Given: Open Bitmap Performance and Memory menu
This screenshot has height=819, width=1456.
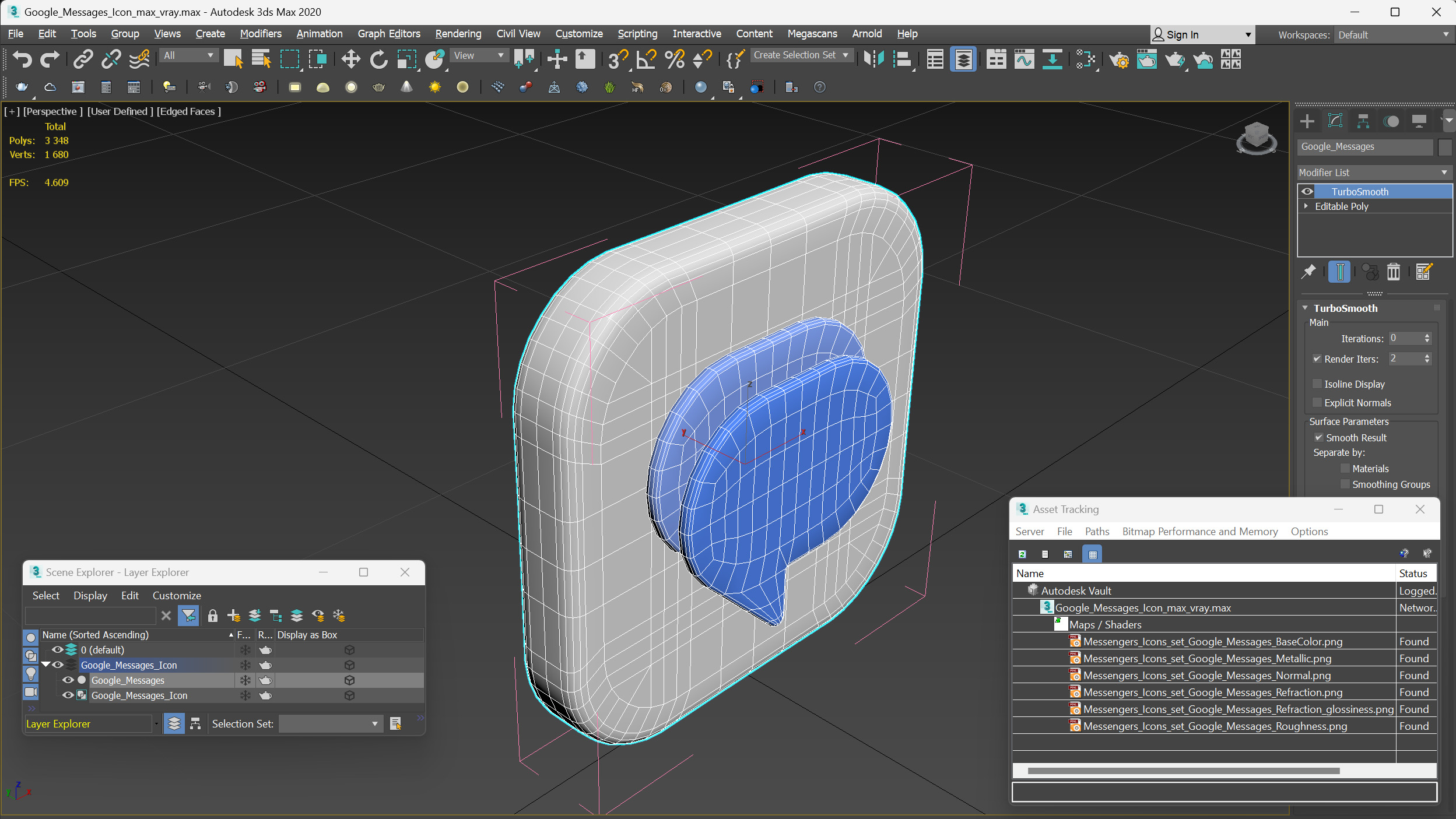Looking at the screenshot, I should pos(1199,531).
